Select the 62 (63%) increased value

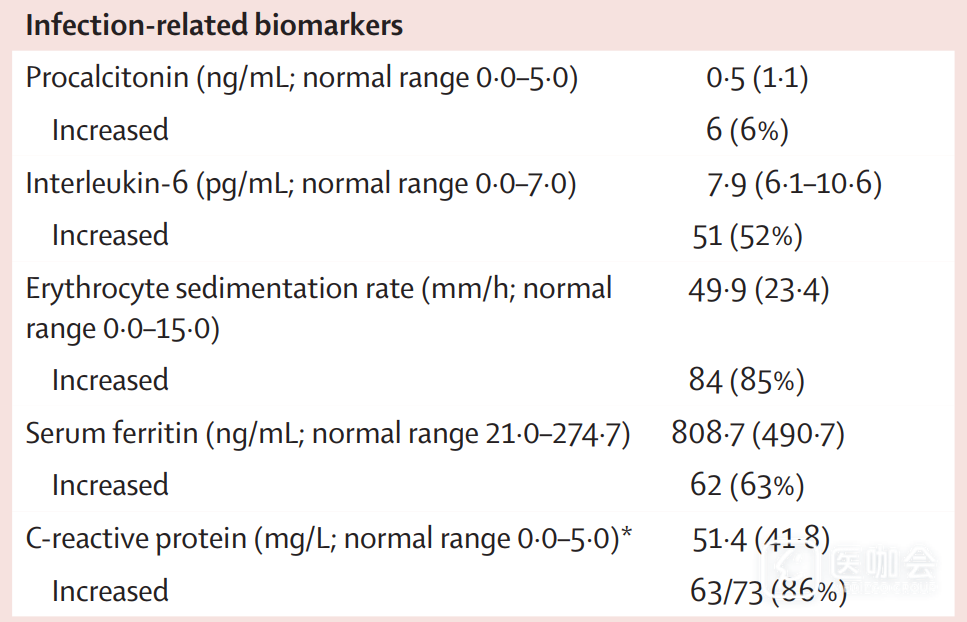(747, 486)
